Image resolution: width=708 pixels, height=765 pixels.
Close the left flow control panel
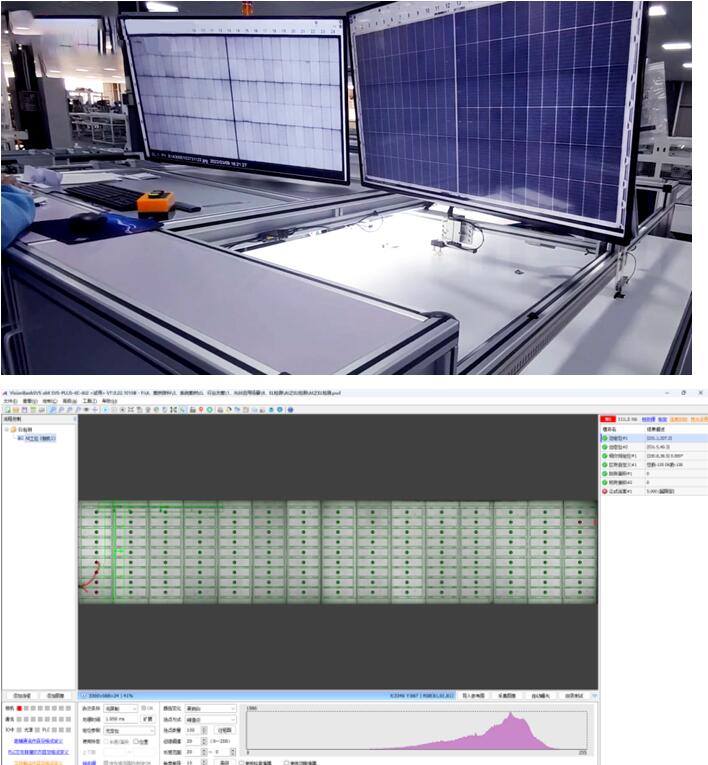coord(75,419)
